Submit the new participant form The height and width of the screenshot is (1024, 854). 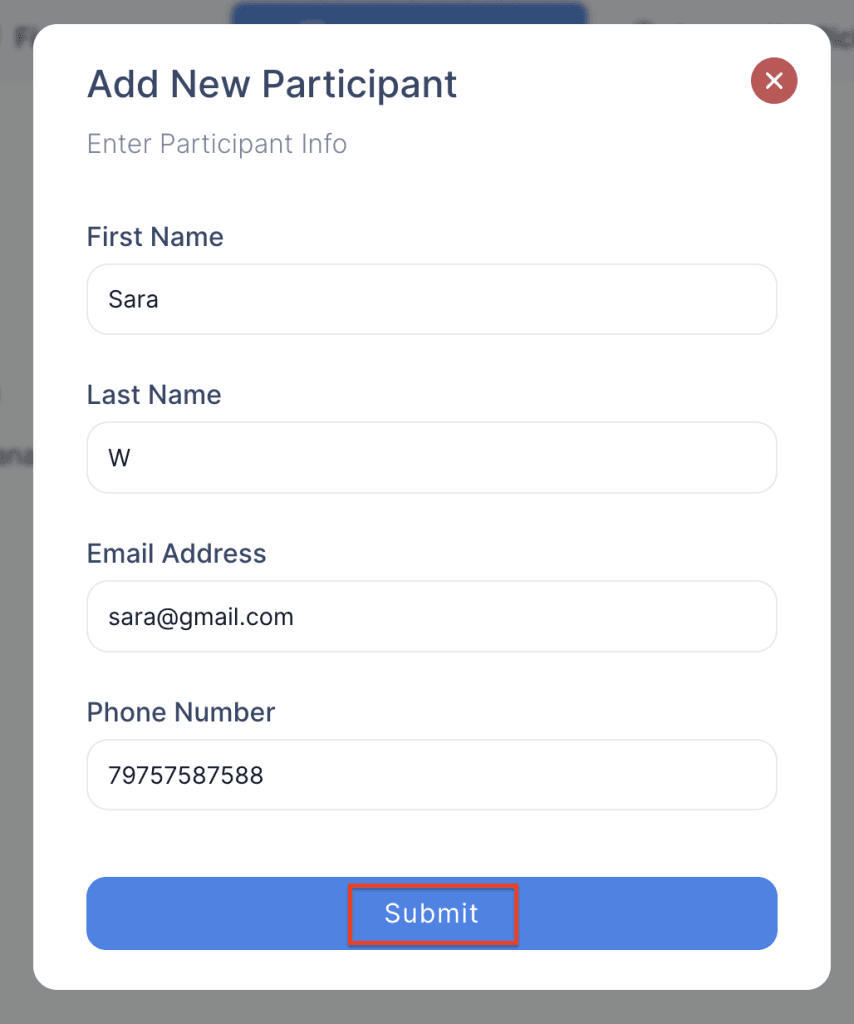pyautogui.click(x=432, y=913)
